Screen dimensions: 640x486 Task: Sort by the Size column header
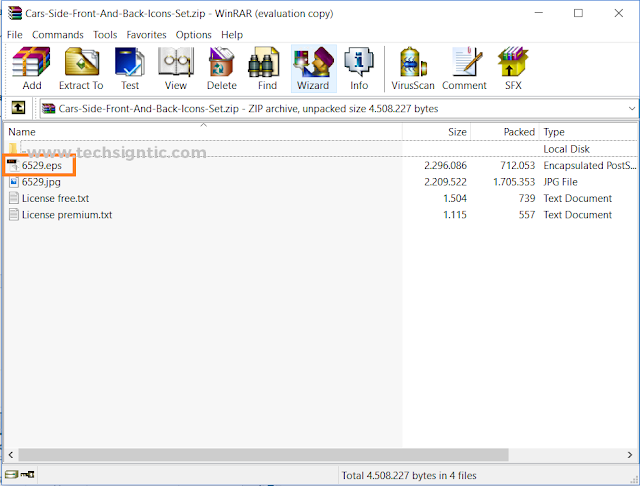[x=436, y=132]
